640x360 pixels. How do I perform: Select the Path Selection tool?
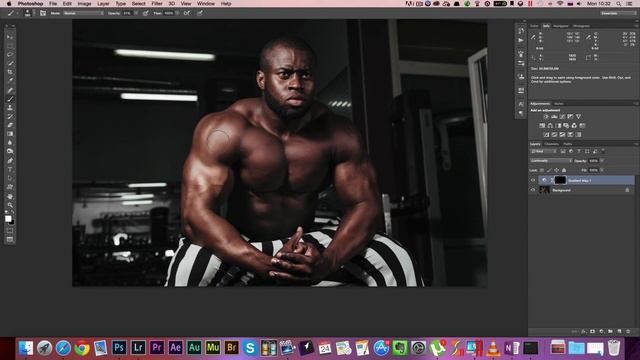coord(10,178)
